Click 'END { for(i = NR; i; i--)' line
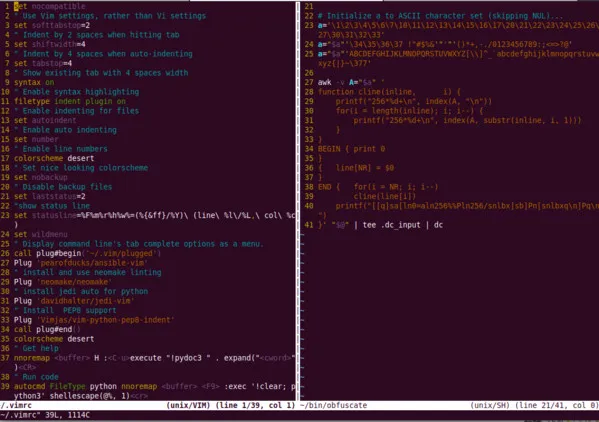599x422 pixels. (x=378, y=187)
